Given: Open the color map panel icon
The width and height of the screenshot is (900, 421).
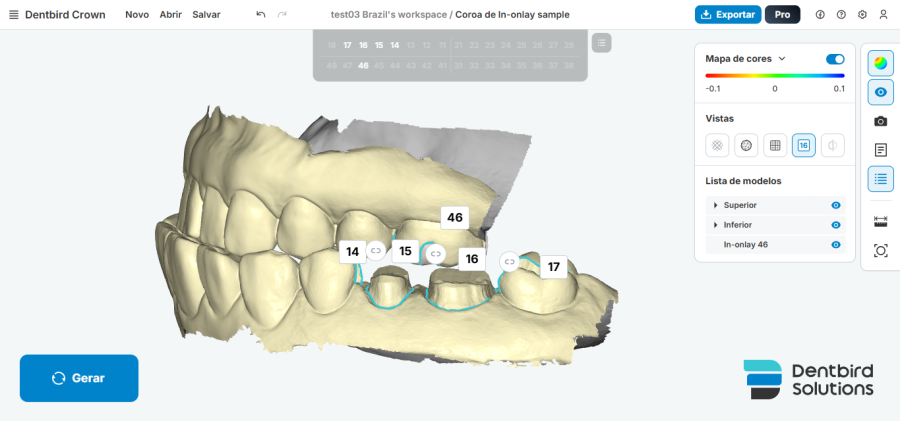Looking at the screenshot, I should click(x=880, y=63).
